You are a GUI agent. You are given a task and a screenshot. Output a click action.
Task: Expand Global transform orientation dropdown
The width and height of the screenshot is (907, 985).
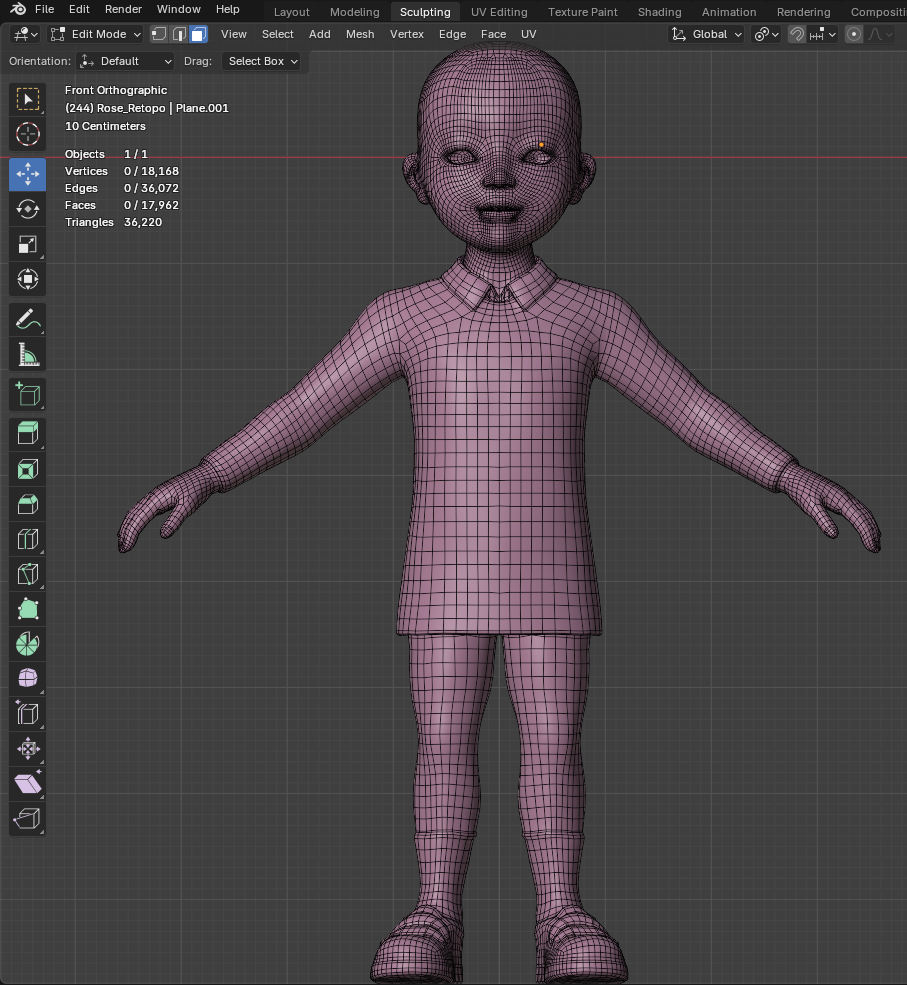[708, 34]
